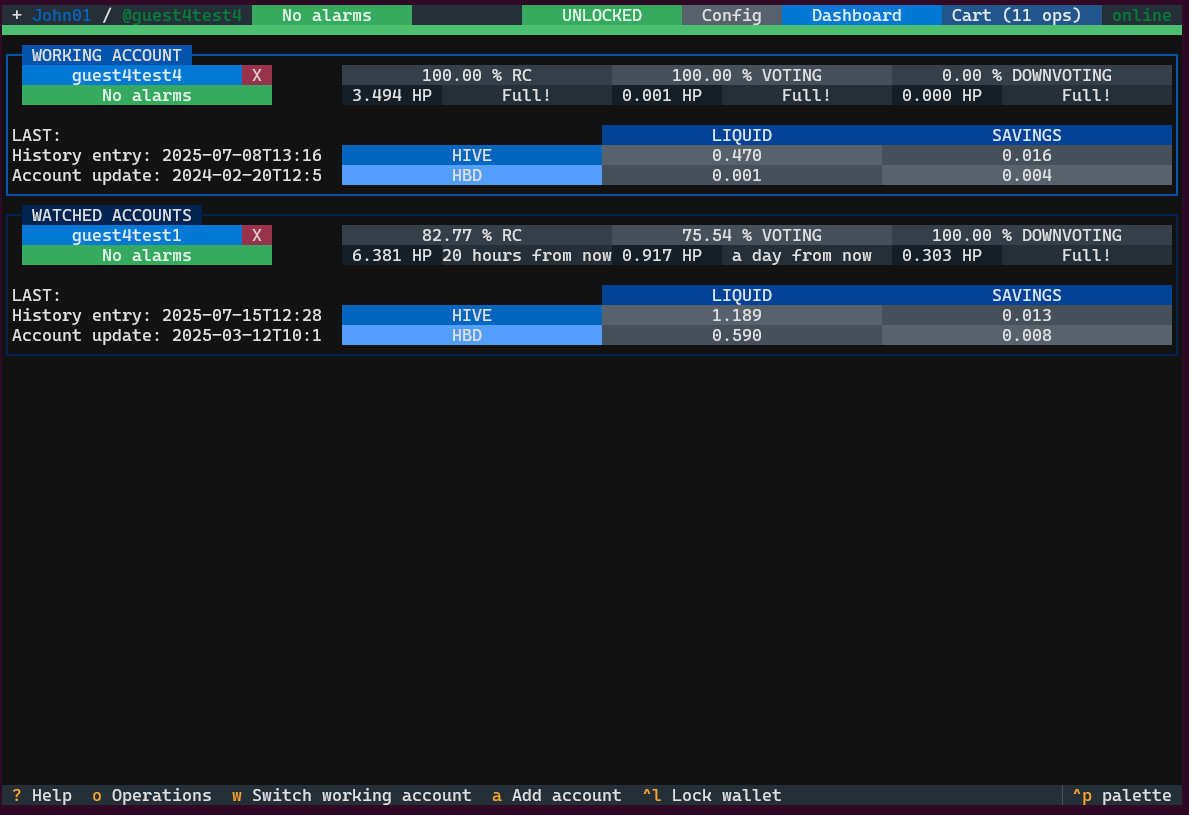Open Operations from the footer
Viewport: 1189px width, 815px height.
[x=152, y=795]
